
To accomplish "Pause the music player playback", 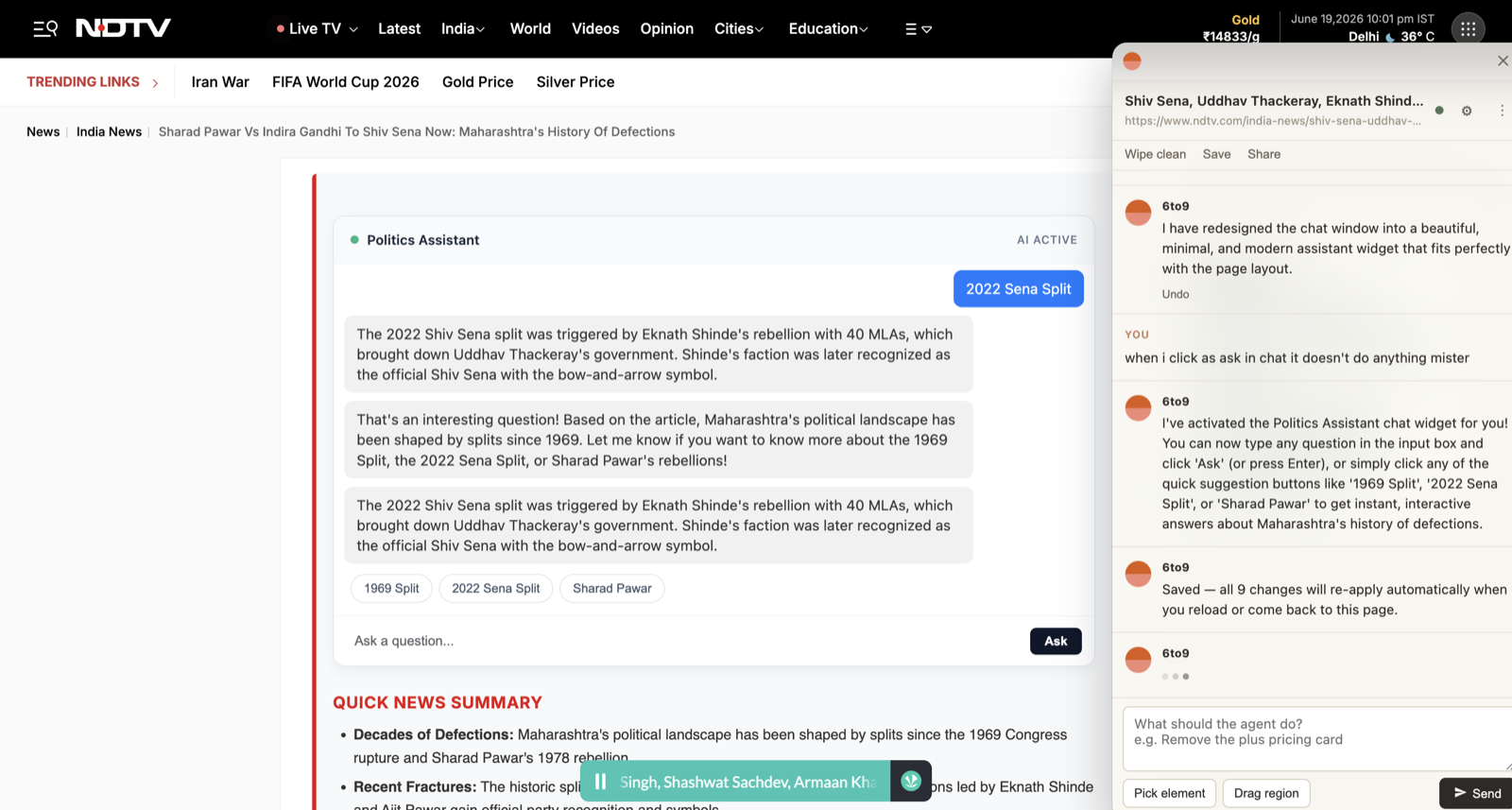I will click(600, 782).
